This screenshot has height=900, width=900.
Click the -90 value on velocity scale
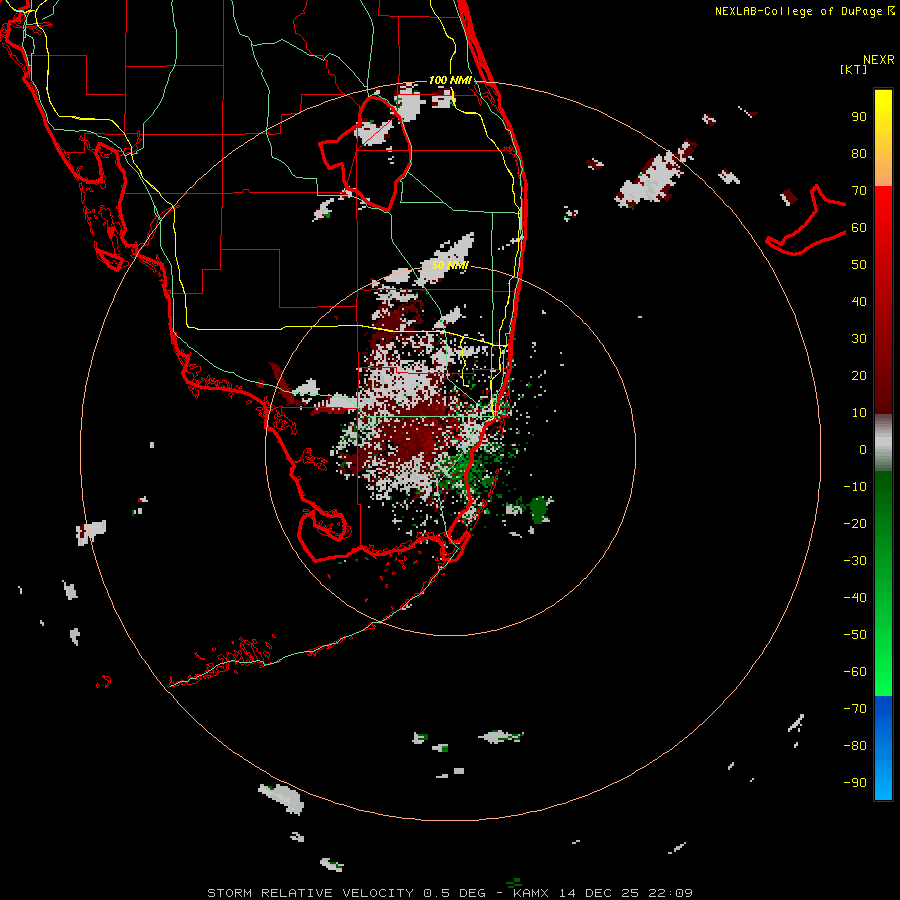point(855,783)
